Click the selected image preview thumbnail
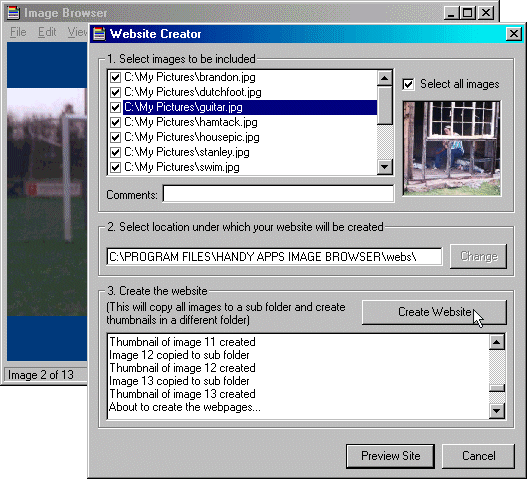Screen dimensions: 527x479 point(452,148)
